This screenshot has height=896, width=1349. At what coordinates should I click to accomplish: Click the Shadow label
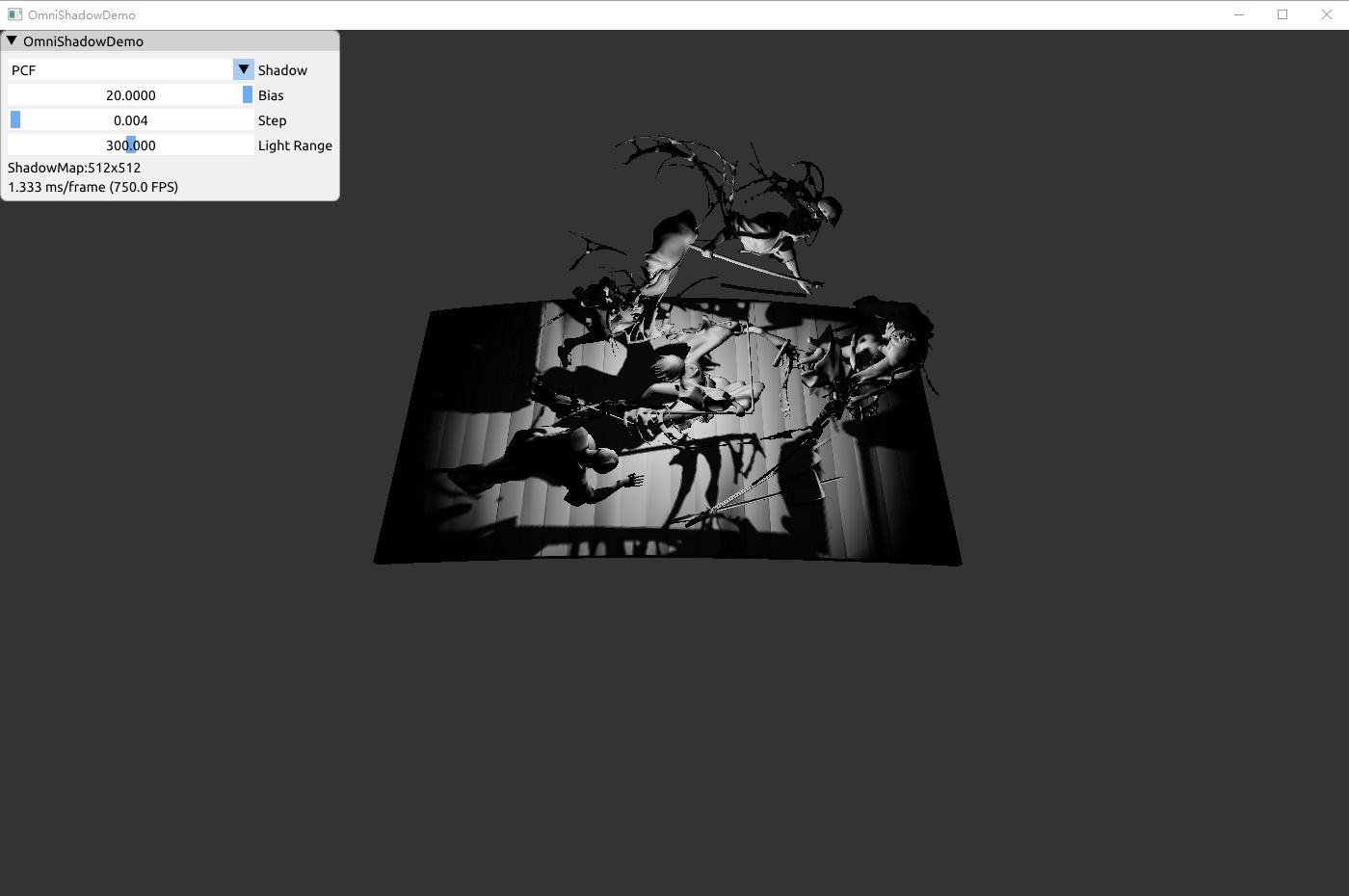282,70
